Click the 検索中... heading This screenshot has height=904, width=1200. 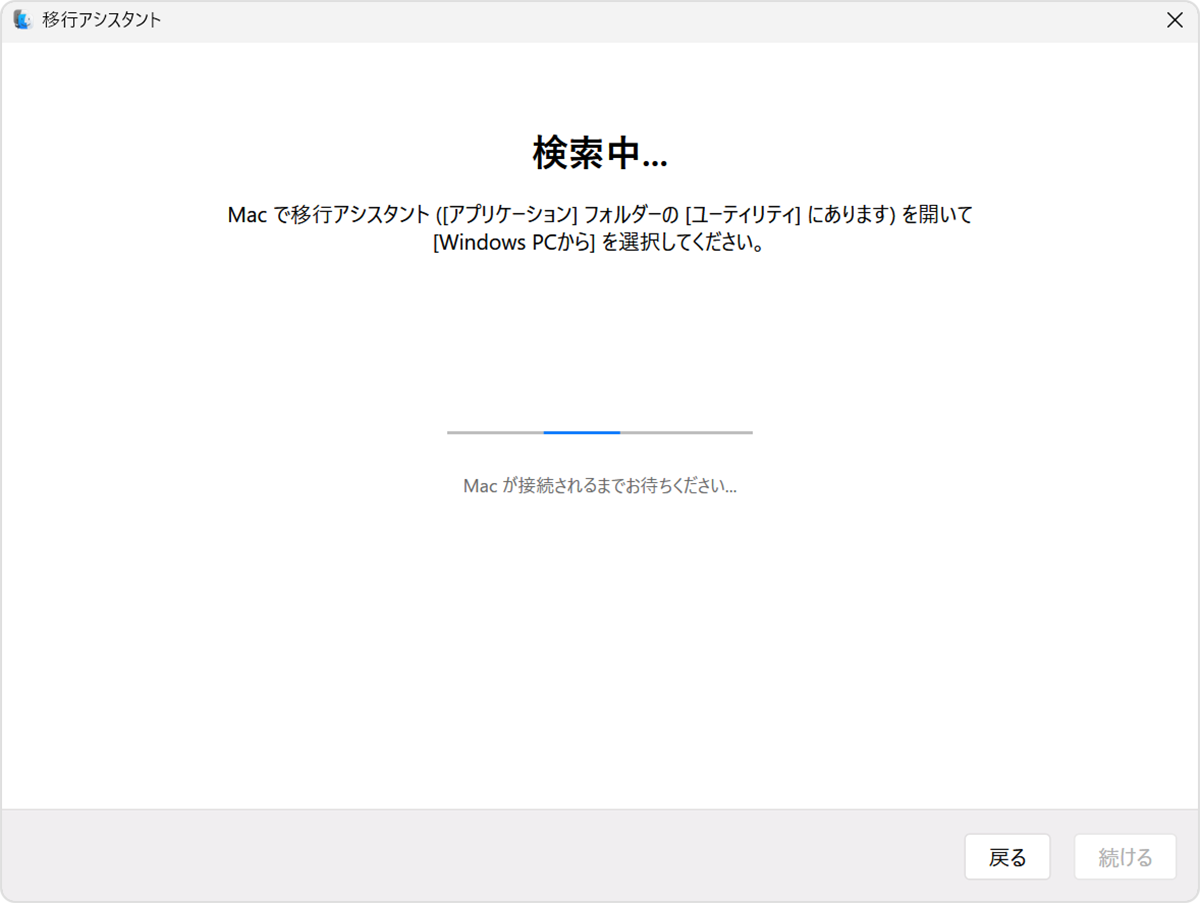600,153
